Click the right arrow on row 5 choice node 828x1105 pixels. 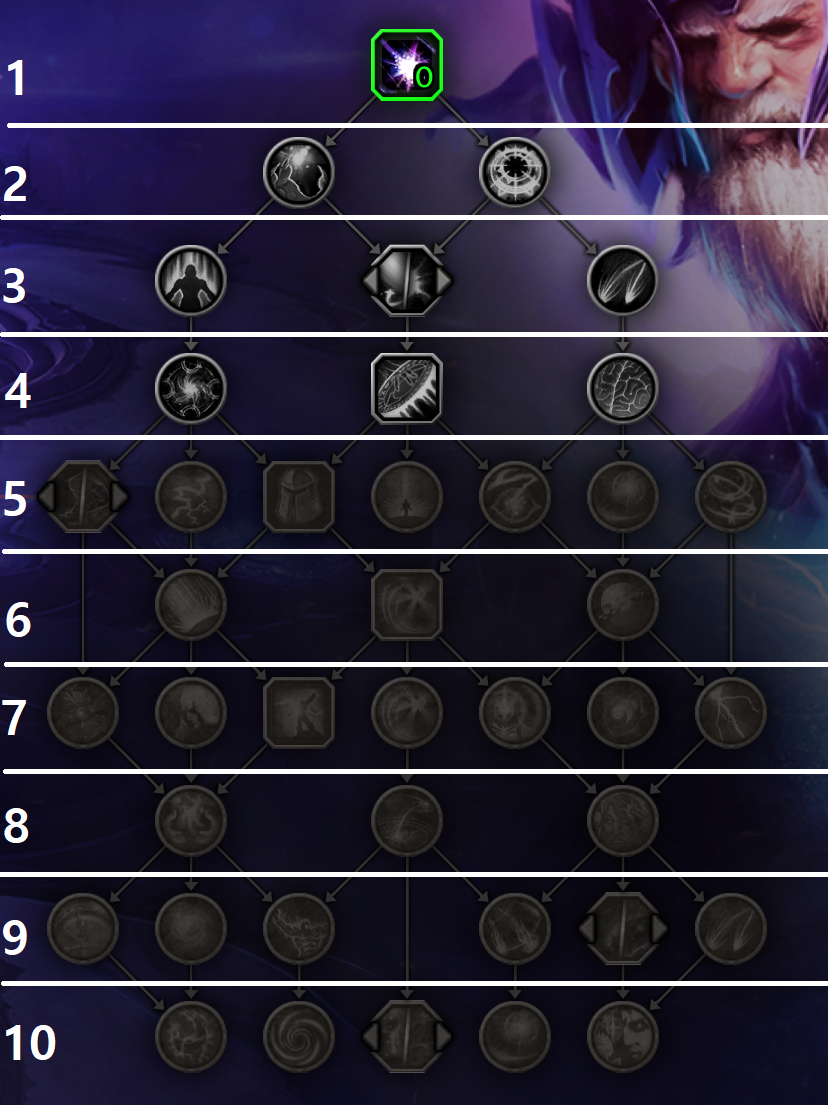(119, 496)
